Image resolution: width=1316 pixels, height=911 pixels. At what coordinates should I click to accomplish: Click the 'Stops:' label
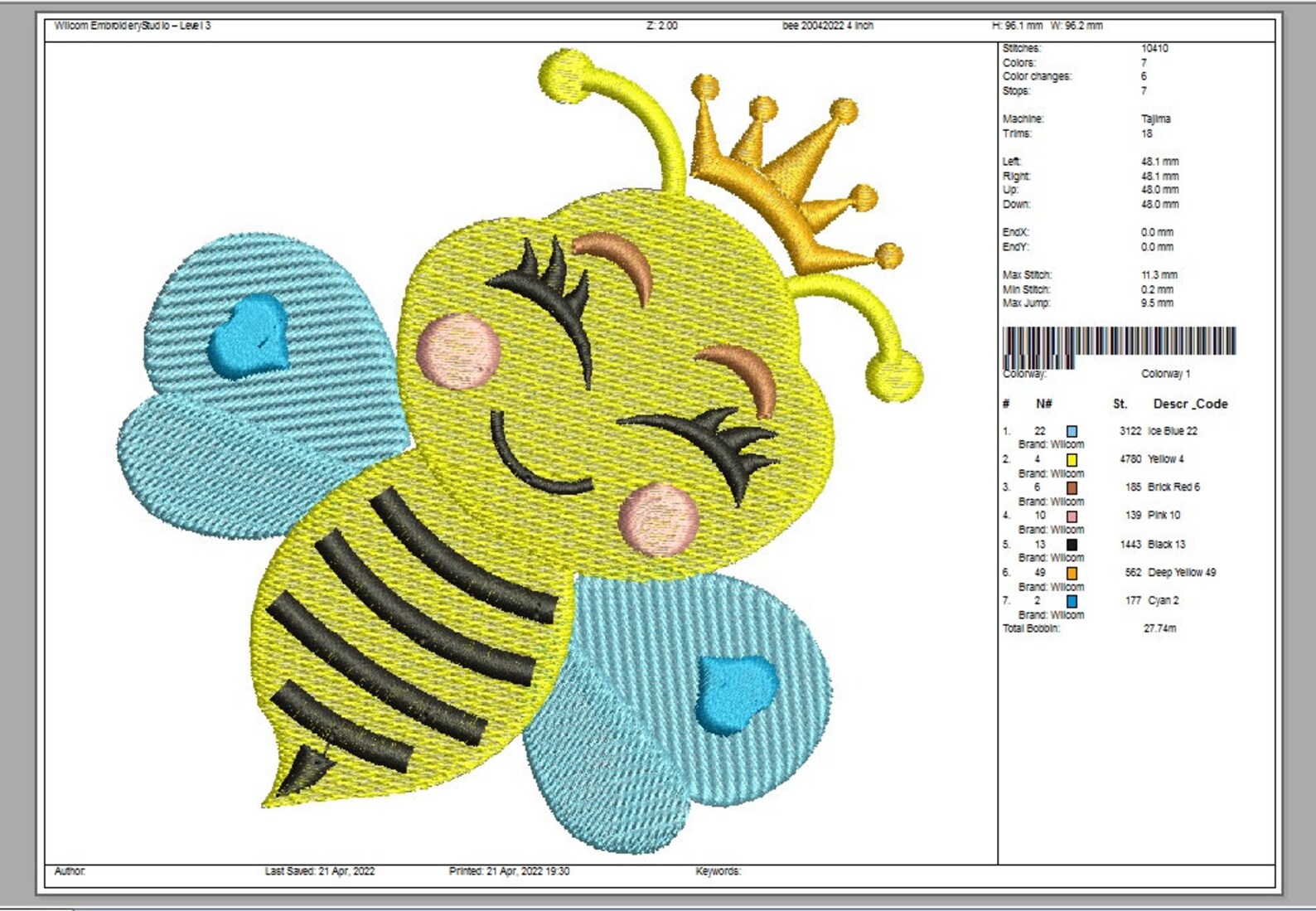pyautogui.click(x=1017, y=91)
